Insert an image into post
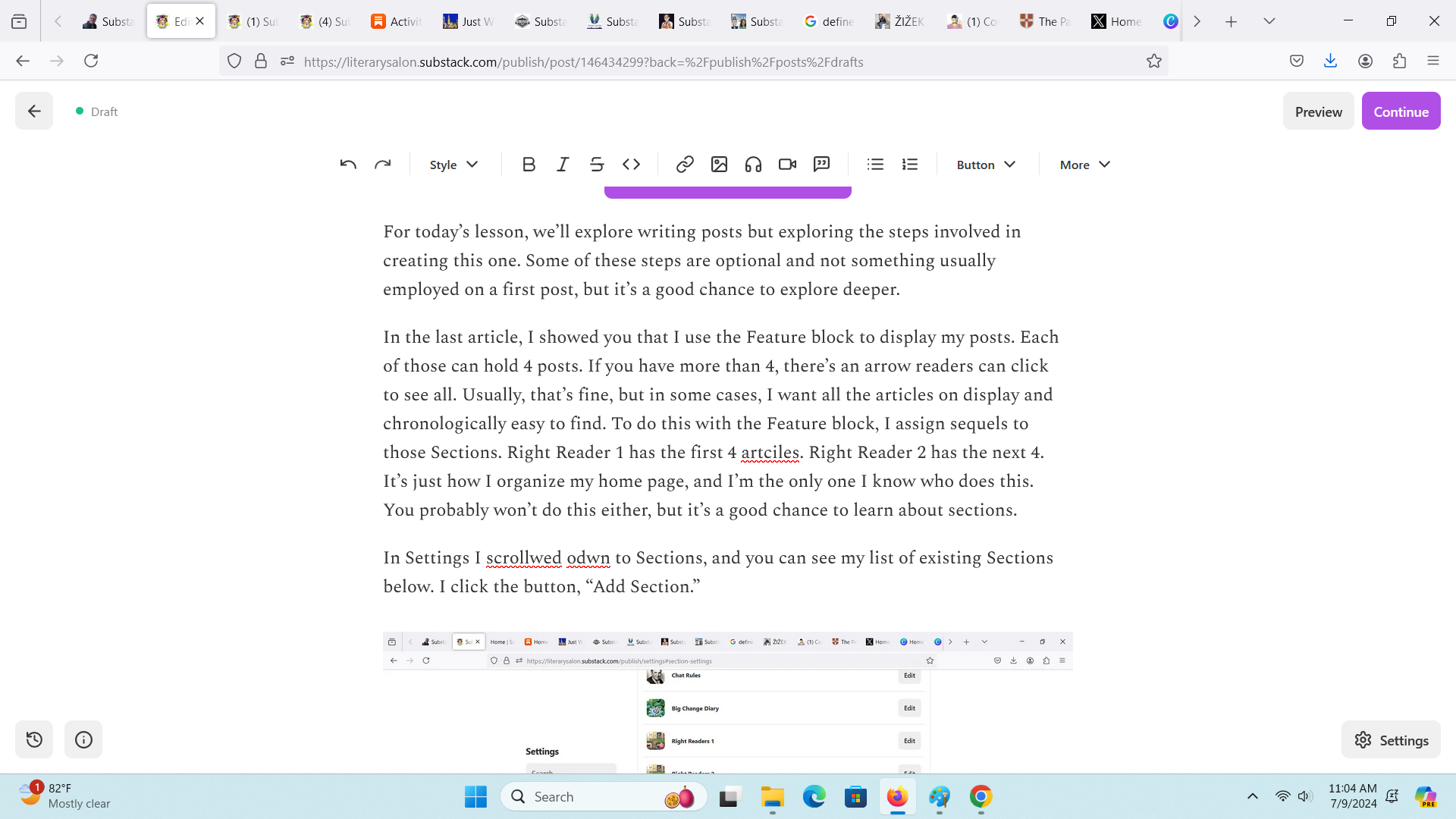Viewport: 1456px width, 819px height. [x=719, y=165]
